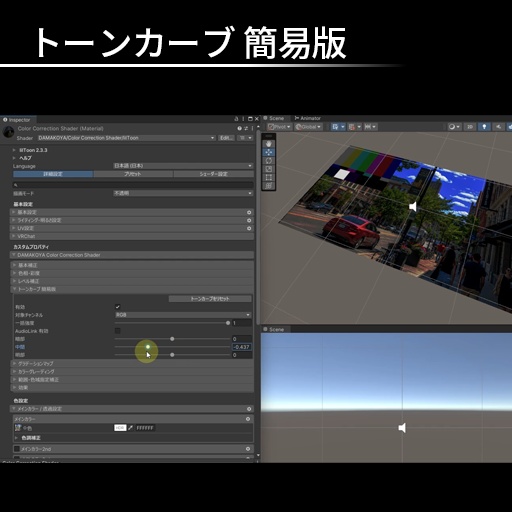Toggle the メインカラー2nd checkbox
The width and height of the screenshot is (512, 512).
17,449
